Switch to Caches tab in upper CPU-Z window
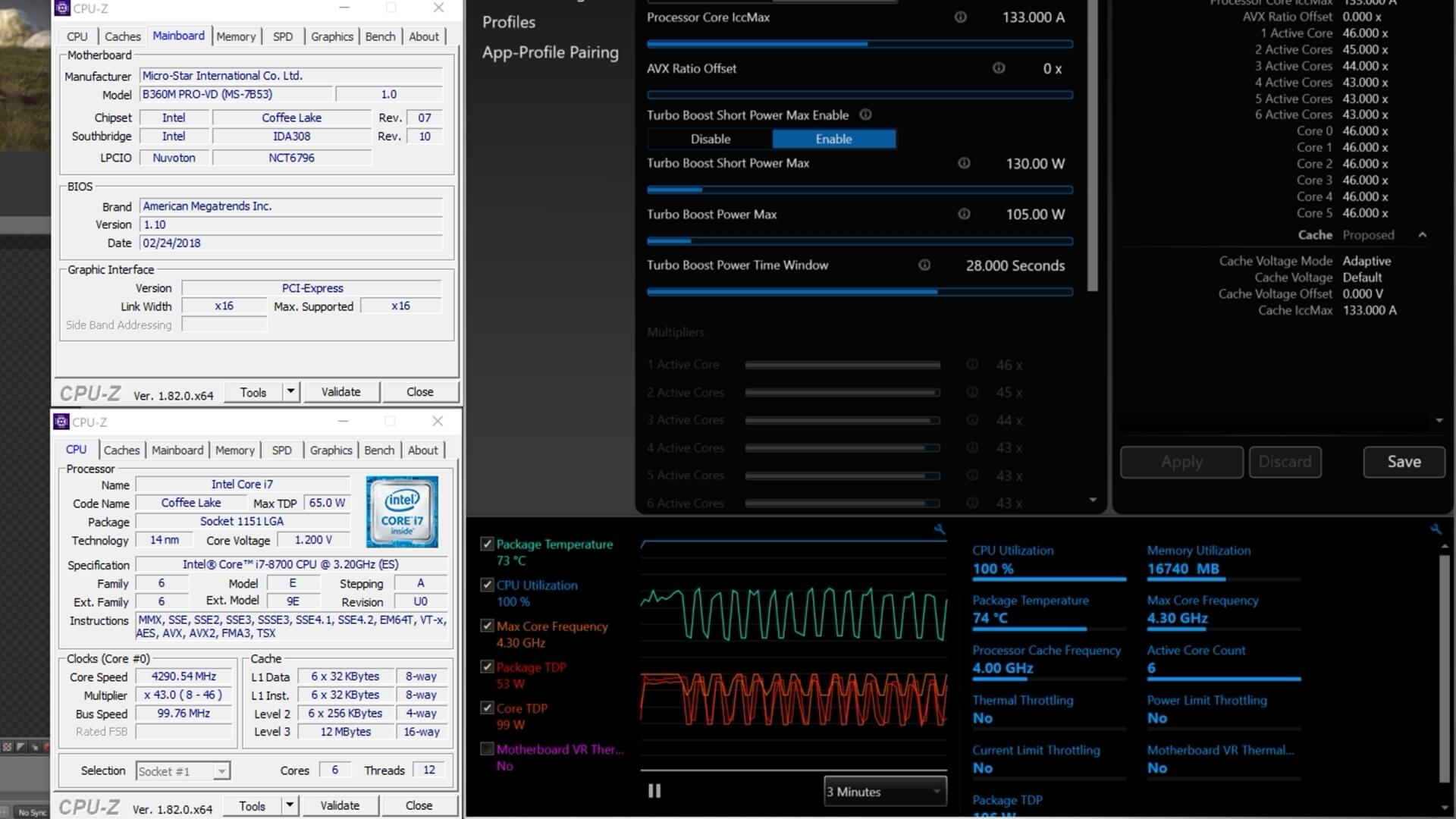Viewport: 1456px width, 819px height. point(123,36)
